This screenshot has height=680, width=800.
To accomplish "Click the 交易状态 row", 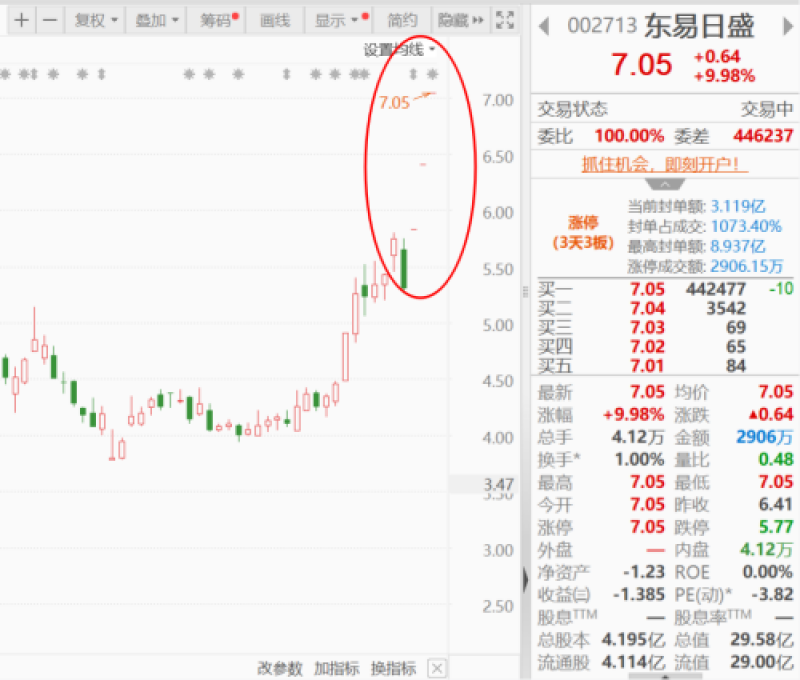I will (665, 109).
